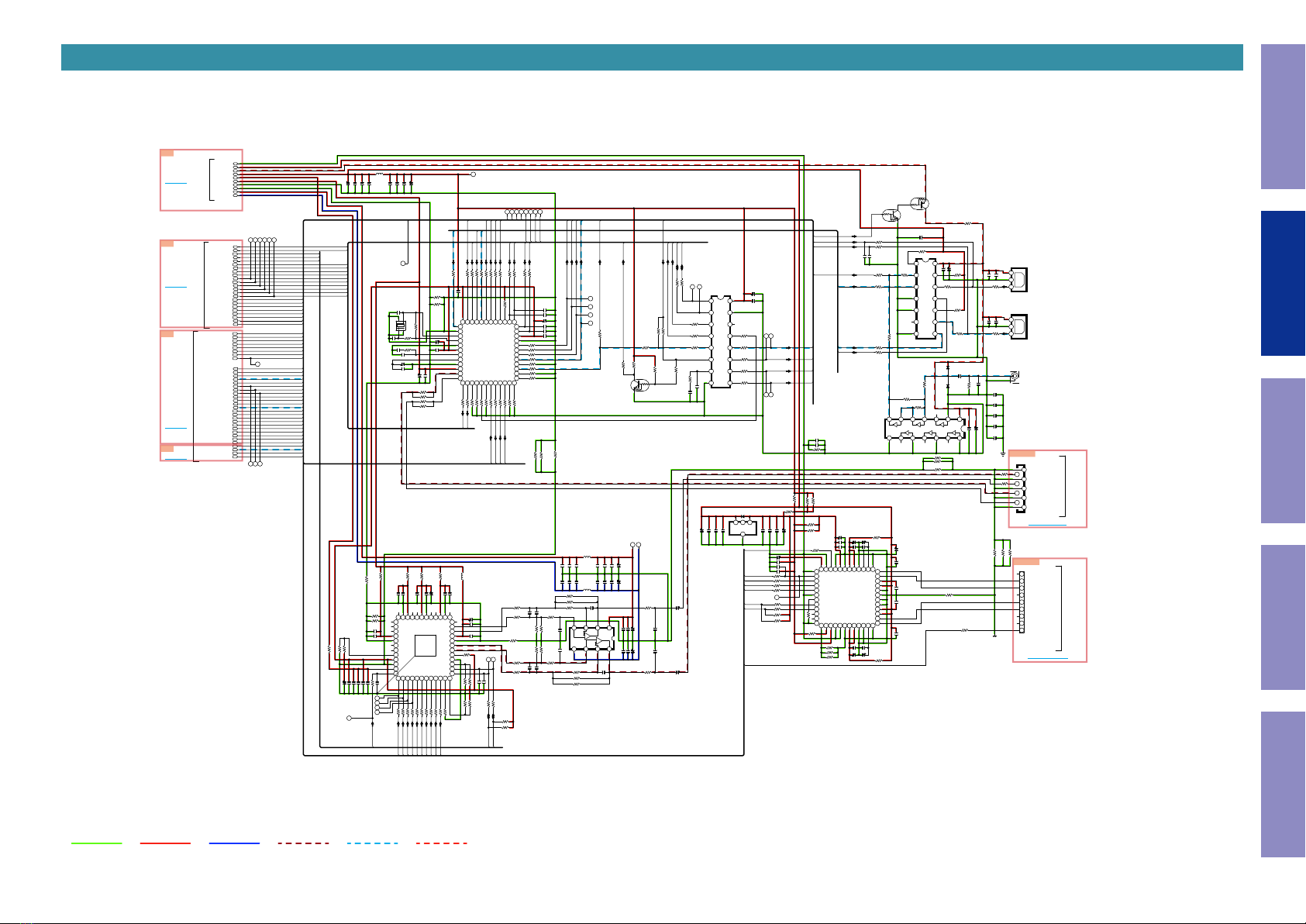This screenshot has height=924, width=1306.
Task: Click the square IC package beside the crystal oscillator
Action: [488, 352]
